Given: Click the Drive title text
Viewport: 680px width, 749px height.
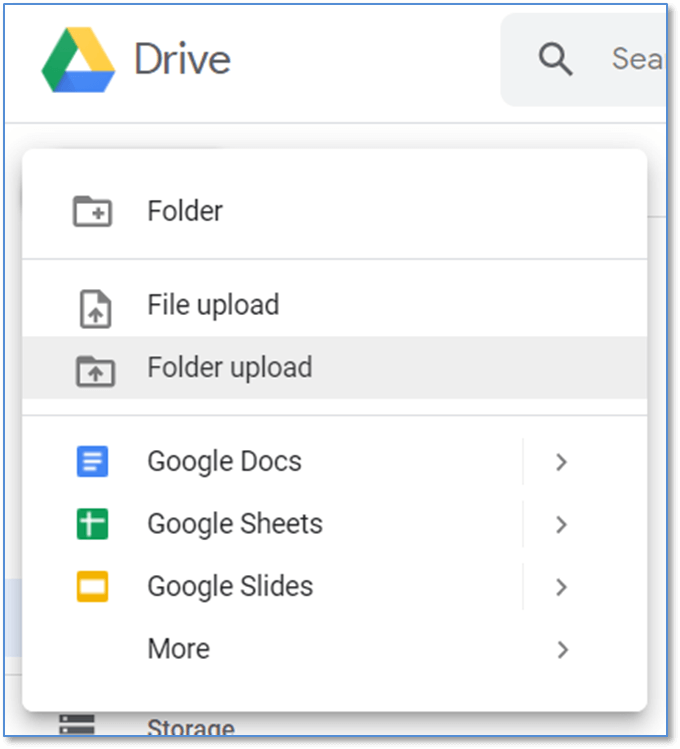Looking at the screenshot, I should [x=182, y=59].
